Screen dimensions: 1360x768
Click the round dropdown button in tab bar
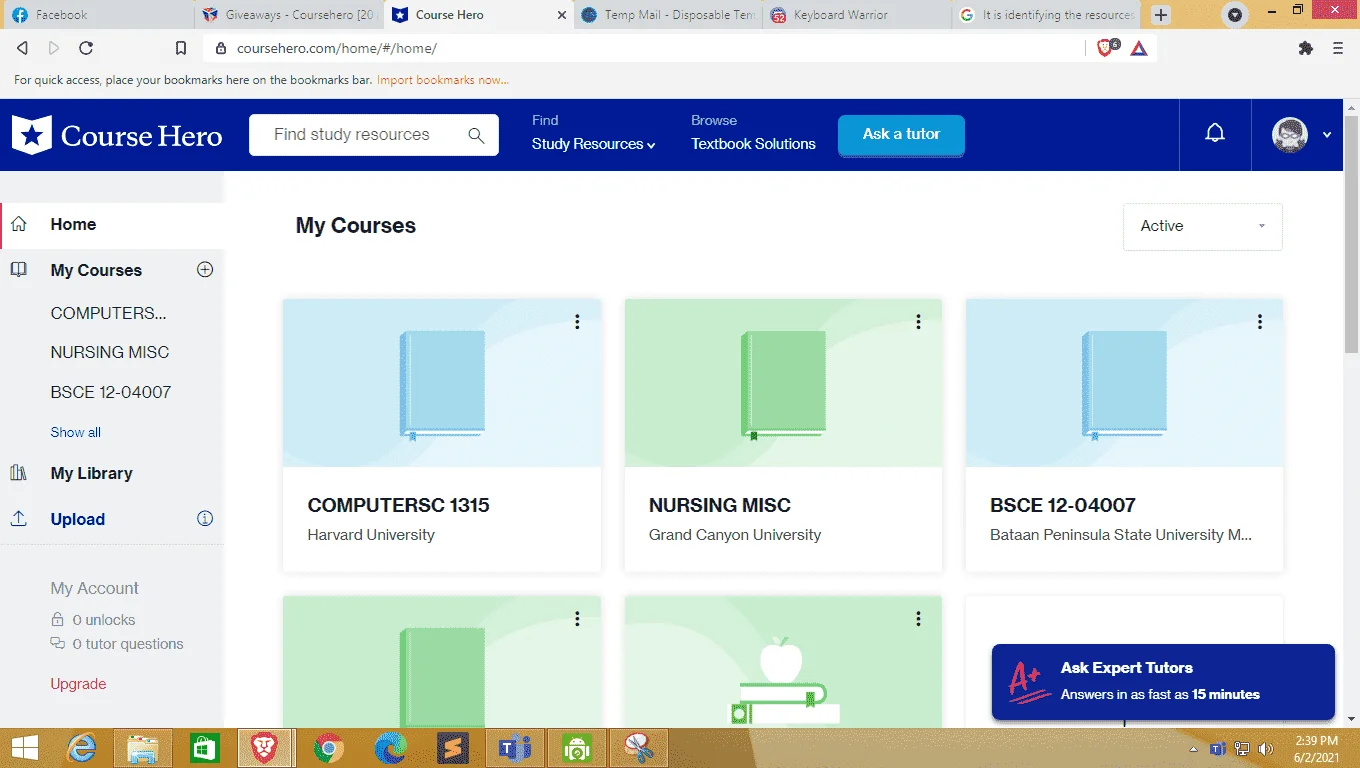click(x=1236, y=15)
